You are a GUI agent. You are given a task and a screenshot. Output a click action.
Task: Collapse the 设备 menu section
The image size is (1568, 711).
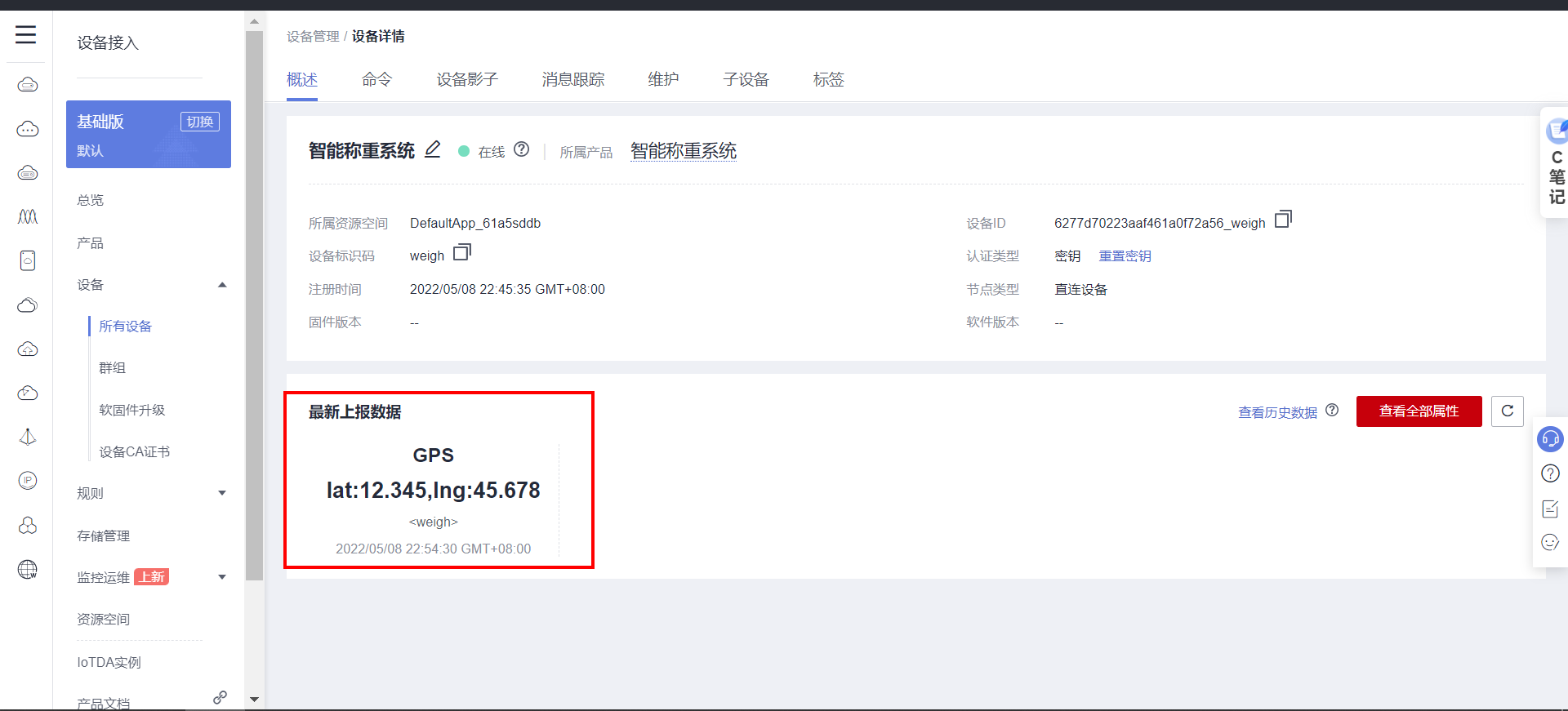tap(222, 285)
